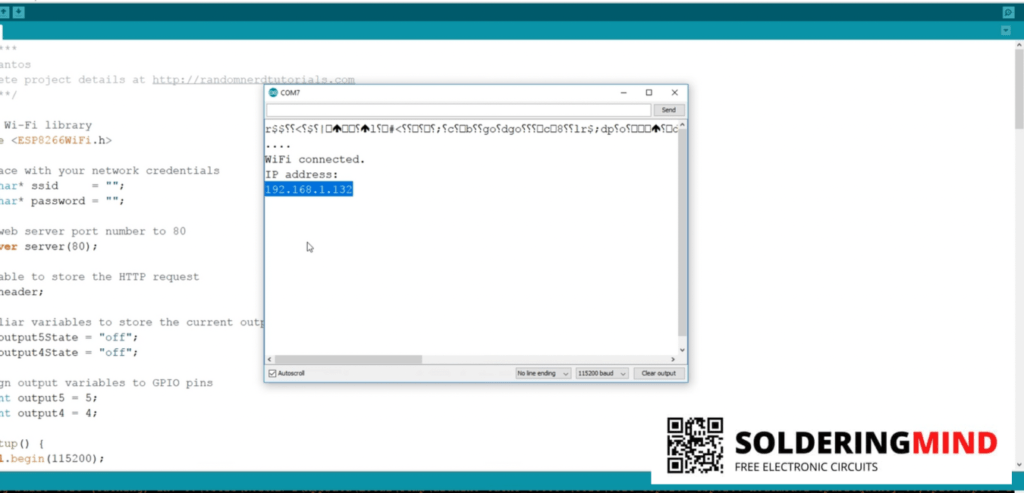Viewport: 1024px width, 493px height.
Task: Click the Clear output button
Action: click(658, 374)
